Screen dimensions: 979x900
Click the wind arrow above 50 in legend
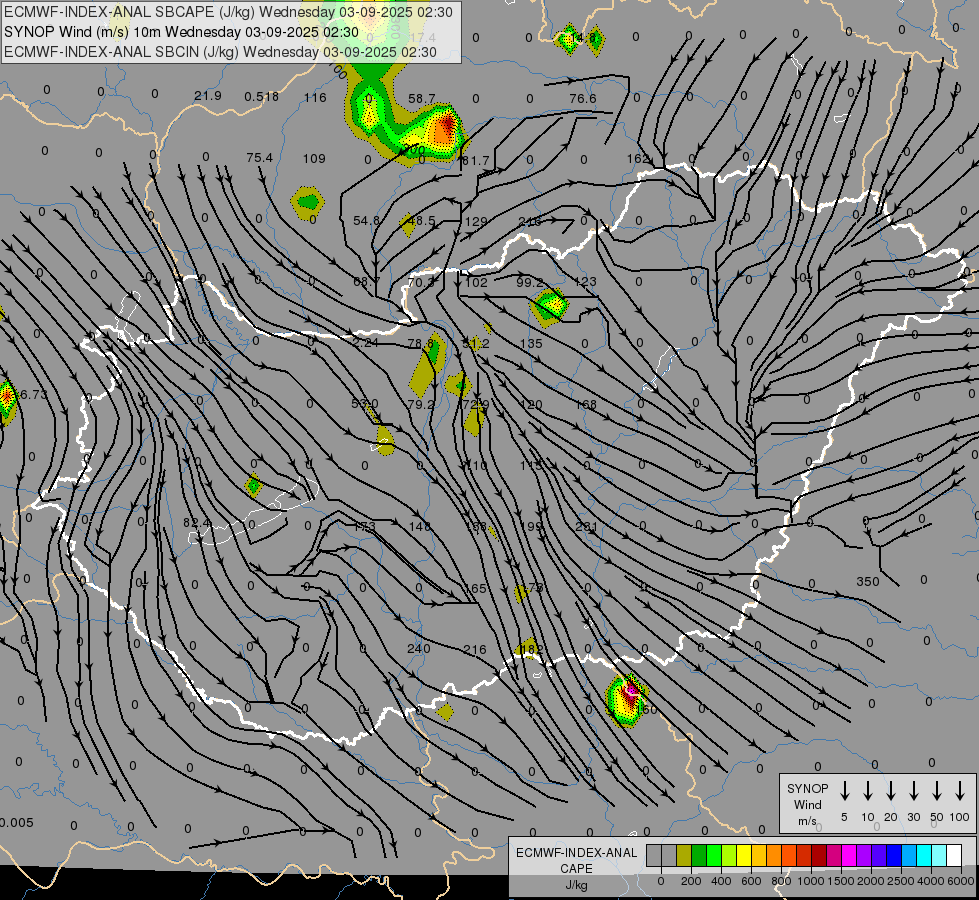tap(937, 791)
